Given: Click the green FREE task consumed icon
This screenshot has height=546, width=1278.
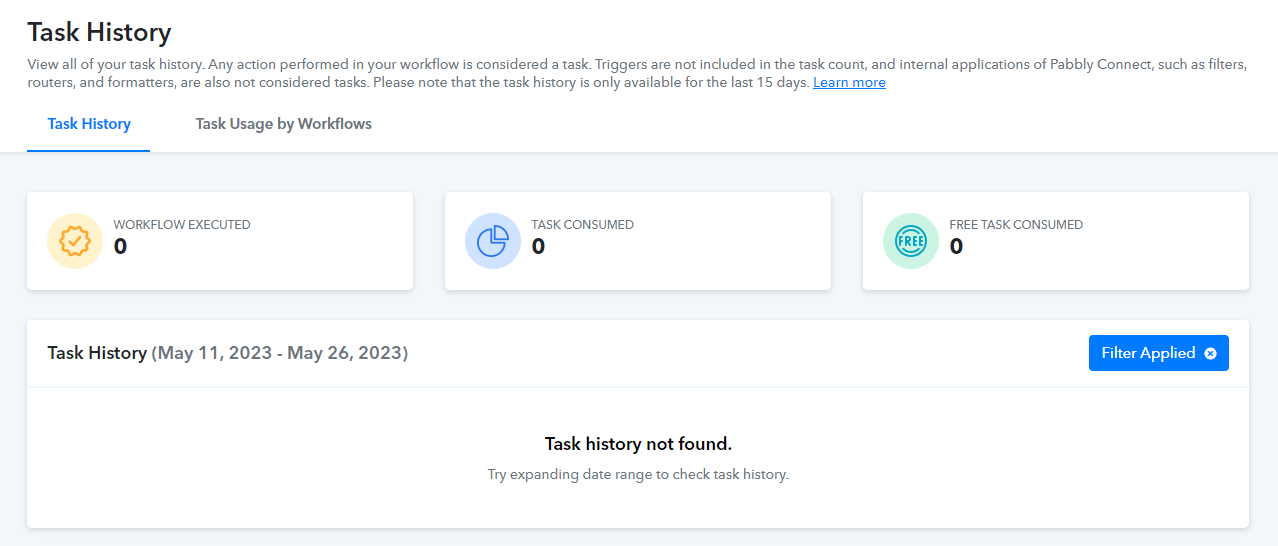Looking at the screenshot, I should click(911, 241).
